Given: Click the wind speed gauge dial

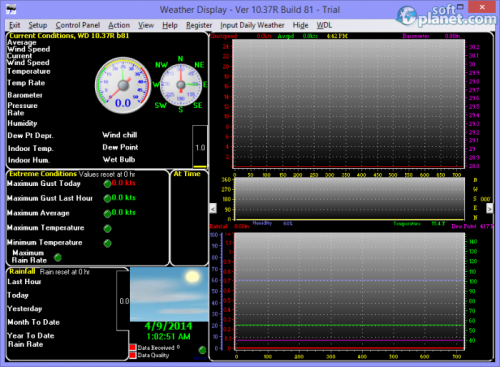Looking at the screenshot, I should [123, 85].
